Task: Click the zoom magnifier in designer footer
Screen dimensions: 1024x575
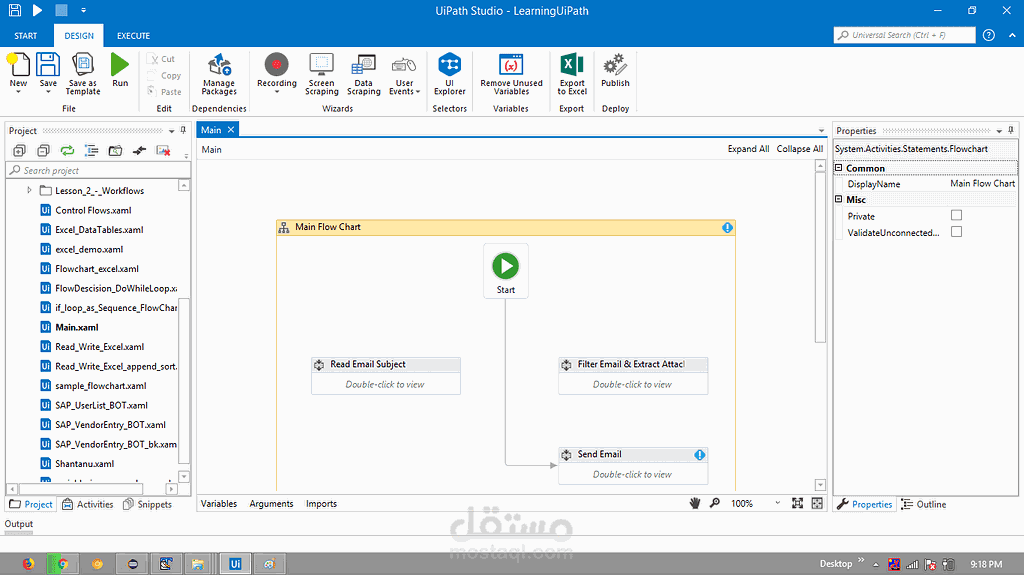Action: [x=715, y=503]
